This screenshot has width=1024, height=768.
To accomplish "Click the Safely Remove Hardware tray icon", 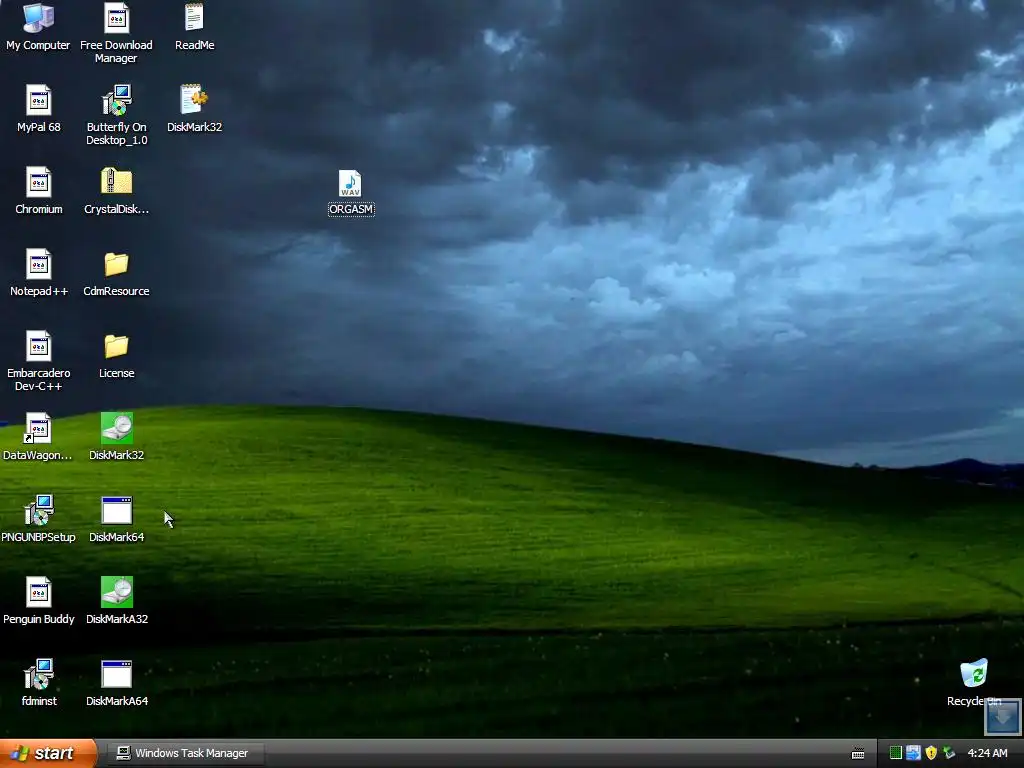I will [x=949, y=753].
